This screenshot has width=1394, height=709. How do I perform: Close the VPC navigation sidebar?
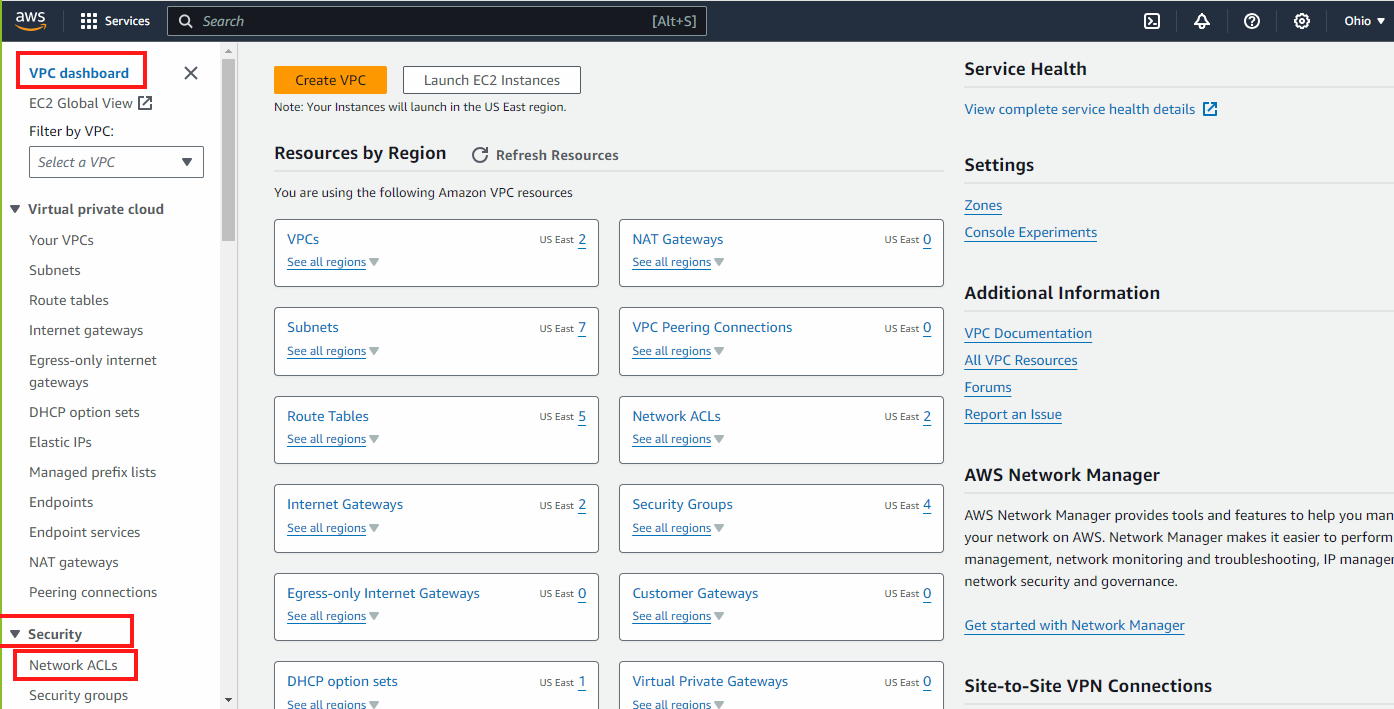coord(191,73)
